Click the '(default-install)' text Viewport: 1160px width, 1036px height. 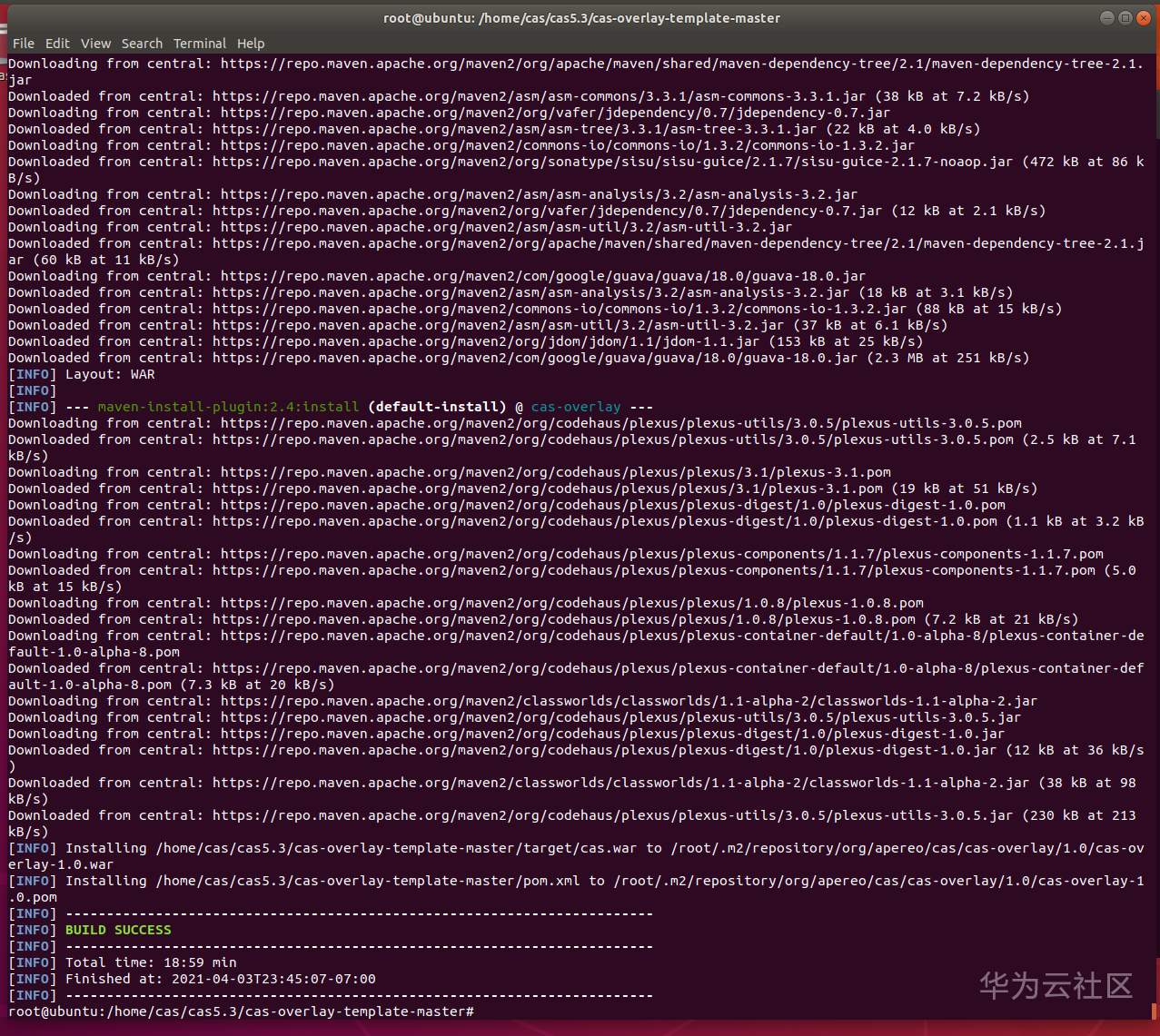(438, 407)
